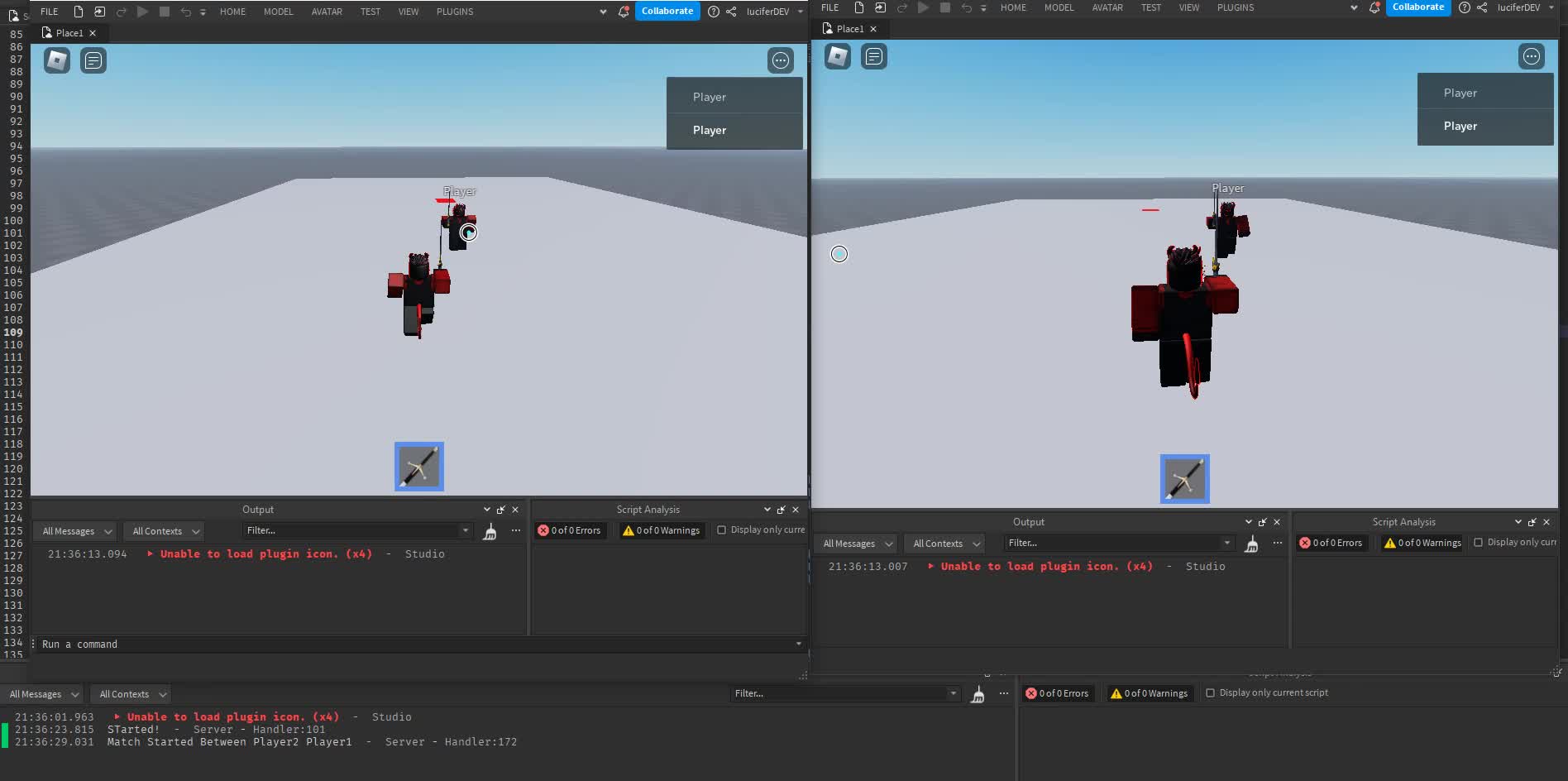This screenshot has height=781, width=1568.
Task: Open the PLUGINS menu in left window
Action: 455,12
